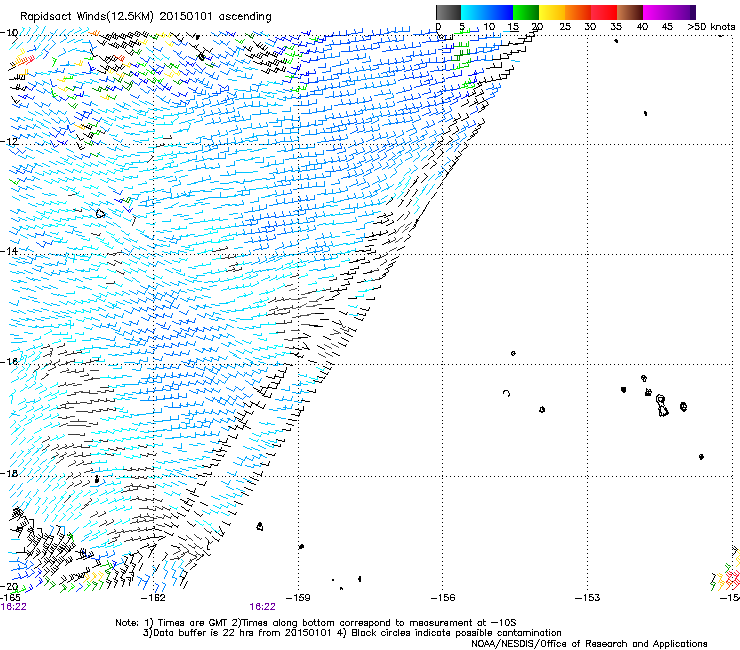Screen dimensions: 740x650
Task: Click the '-156' longitude label
Action: (x=443, y=598)
